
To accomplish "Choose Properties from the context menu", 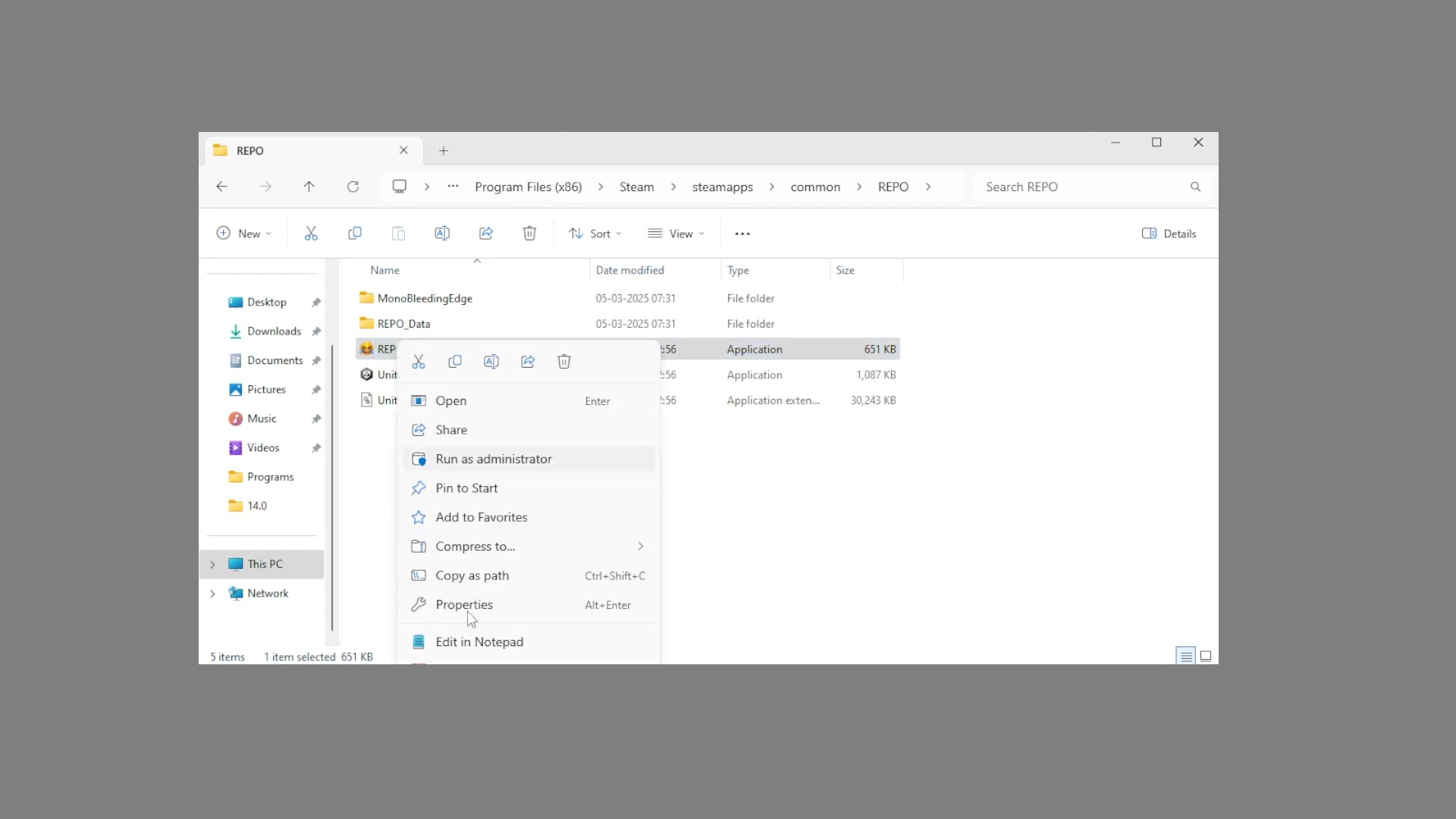I will pyautogui.click(x=464, y=604).
